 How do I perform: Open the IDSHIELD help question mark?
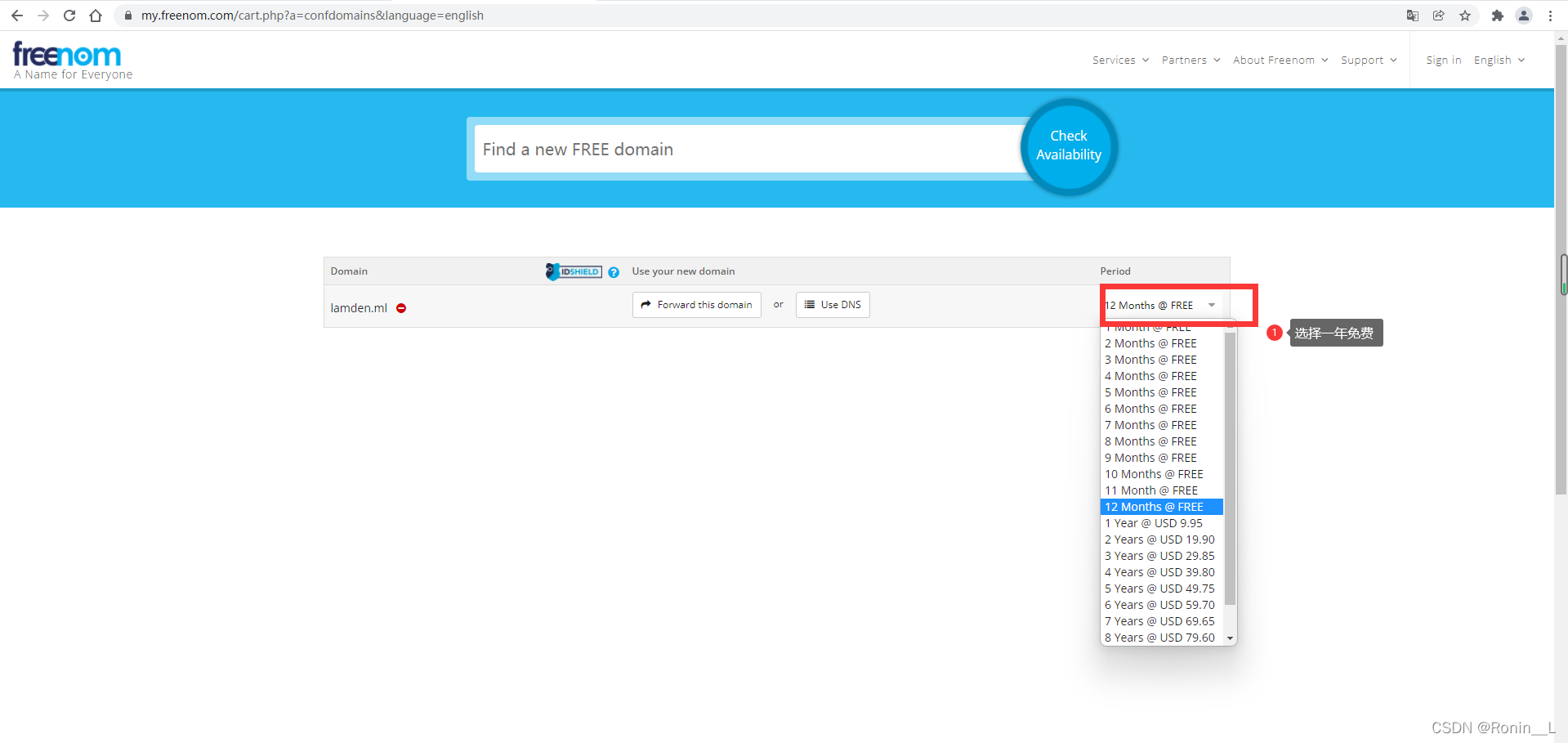(614, 272)
